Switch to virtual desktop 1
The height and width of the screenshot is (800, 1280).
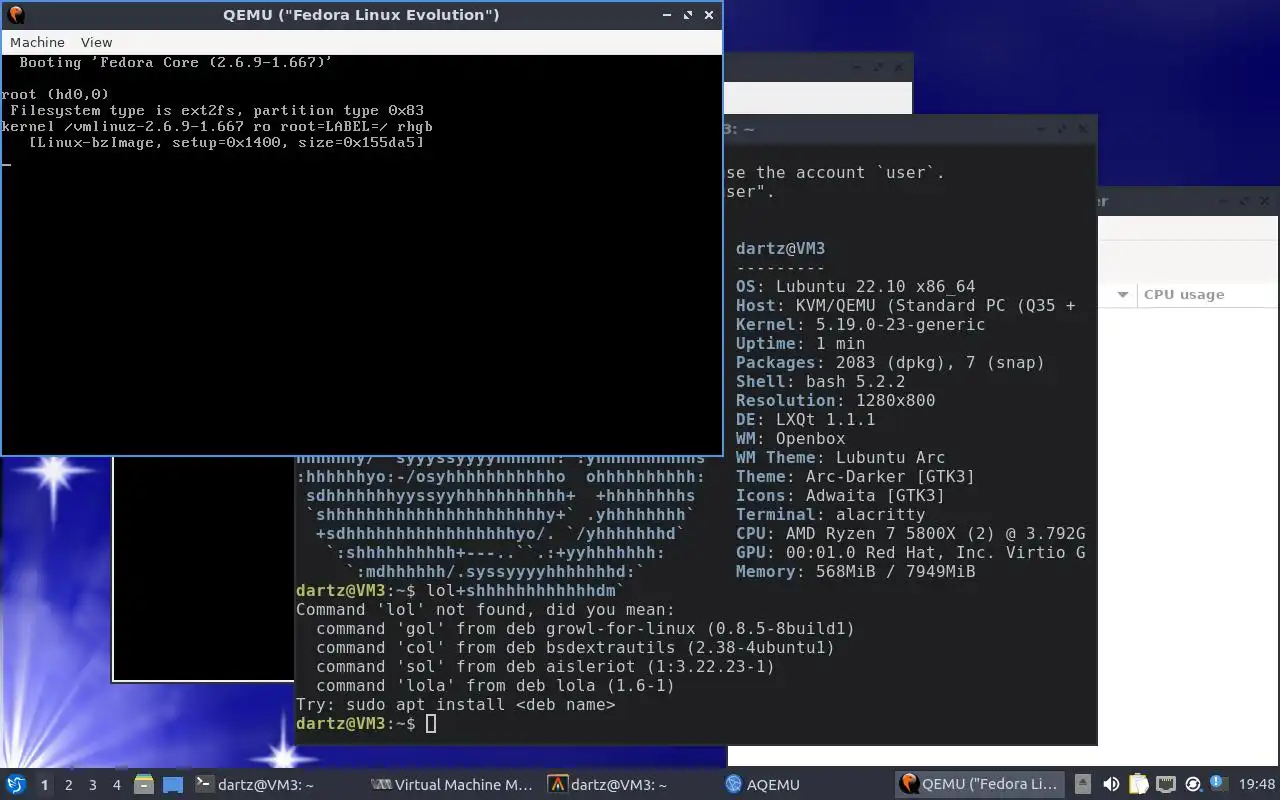click(x=44, y=785)
